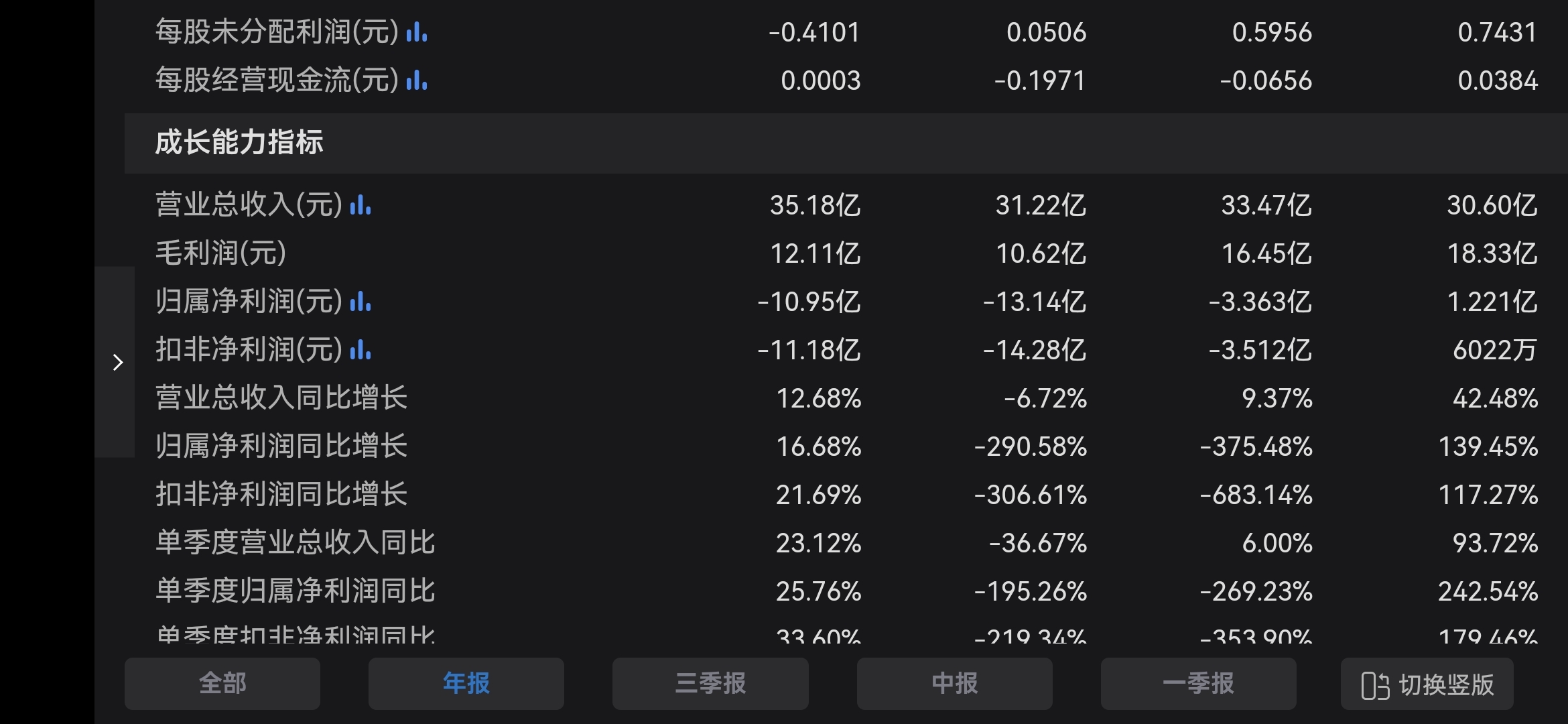The image size is (1568, 724).
Task: Open the 一季报 first-quarter tab
Action: pyautogui.click(x=1198, y=684)
